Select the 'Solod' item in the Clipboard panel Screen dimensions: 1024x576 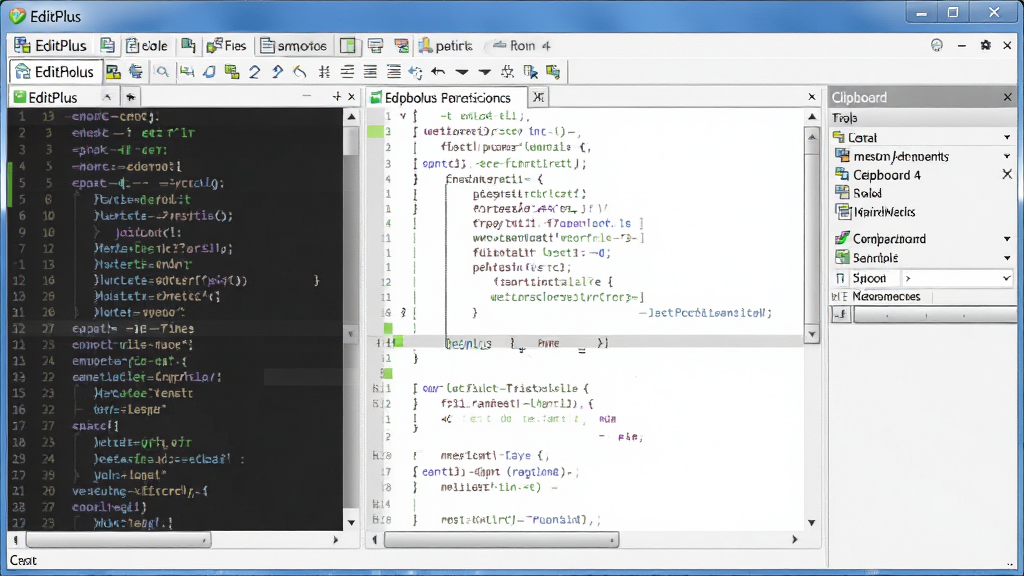(859, 193)
